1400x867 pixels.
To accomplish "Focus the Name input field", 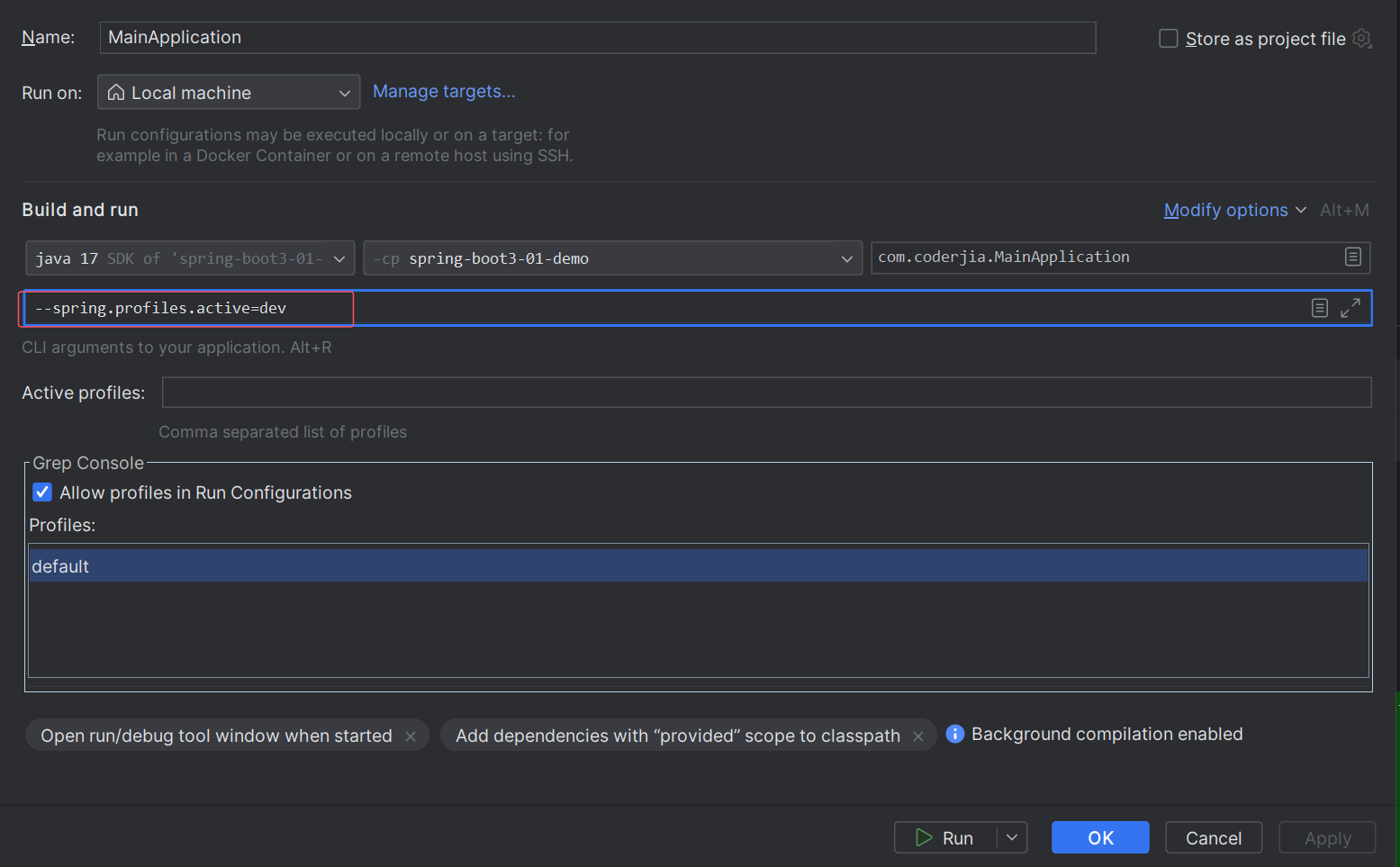I will click(x=598, y=38).
